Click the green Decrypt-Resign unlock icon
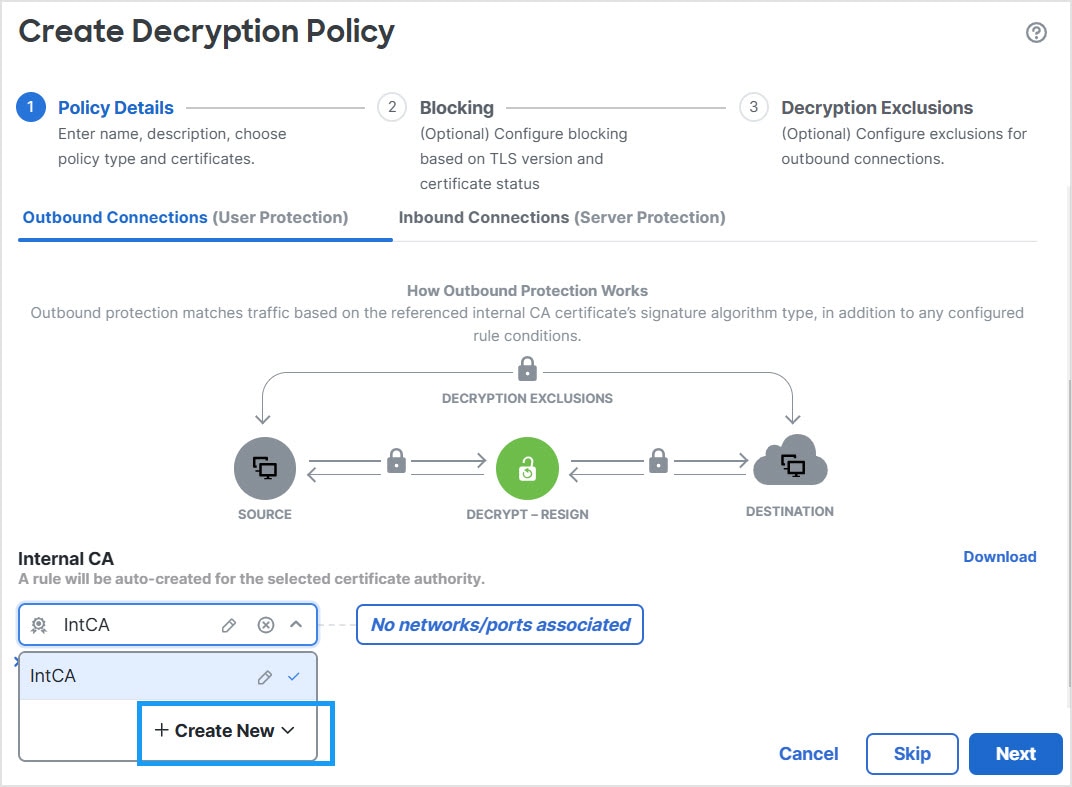The width and height of the screenshot is (1072, 787). coord(527,468)
